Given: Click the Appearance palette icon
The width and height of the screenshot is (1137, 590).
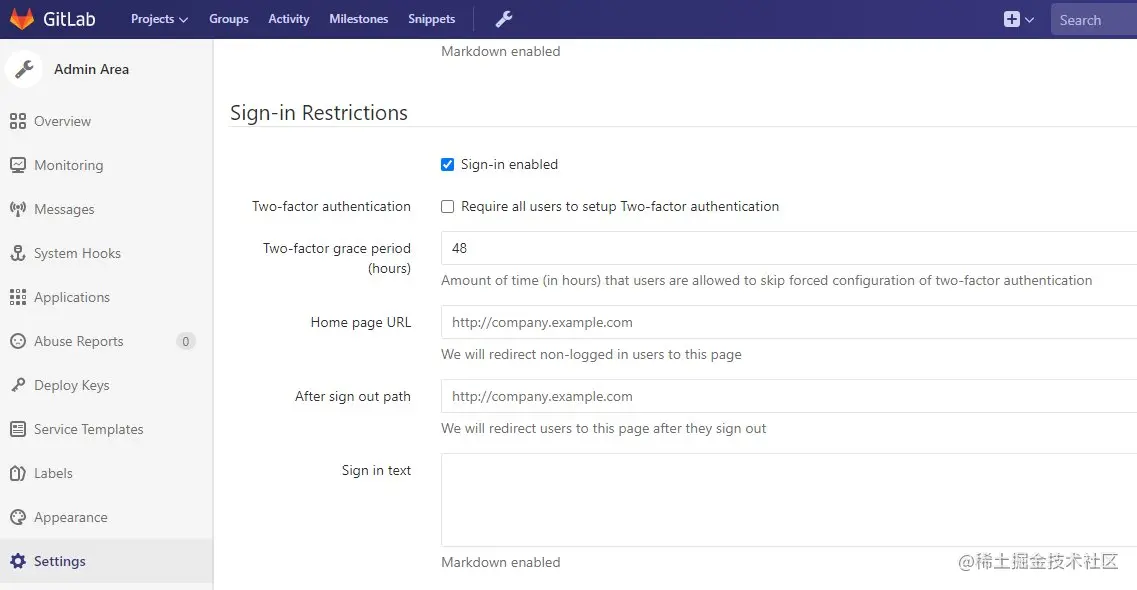Looking at the screenshot, I should coord(18,517).
